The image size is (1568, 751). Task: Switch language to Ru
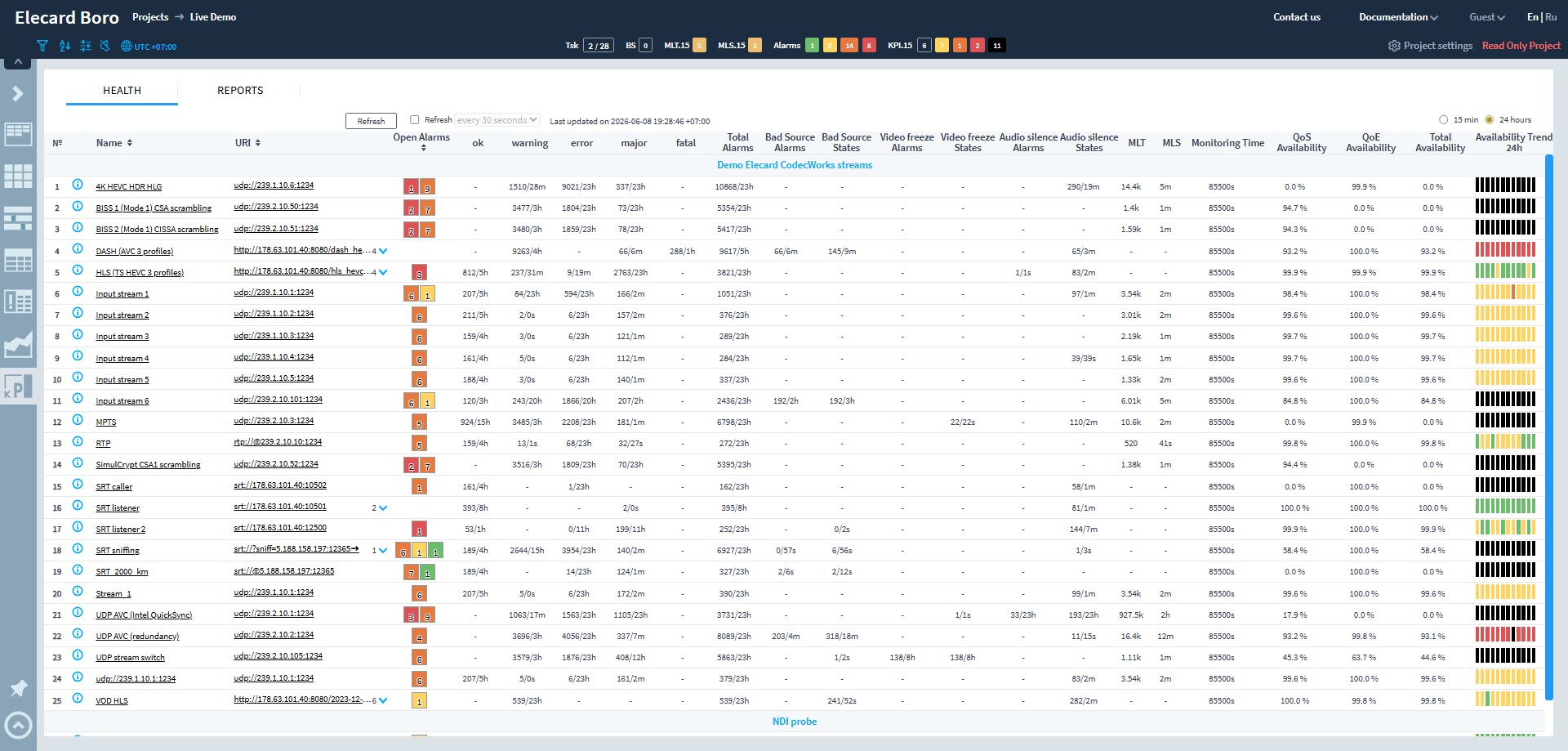coord(1551,17)
